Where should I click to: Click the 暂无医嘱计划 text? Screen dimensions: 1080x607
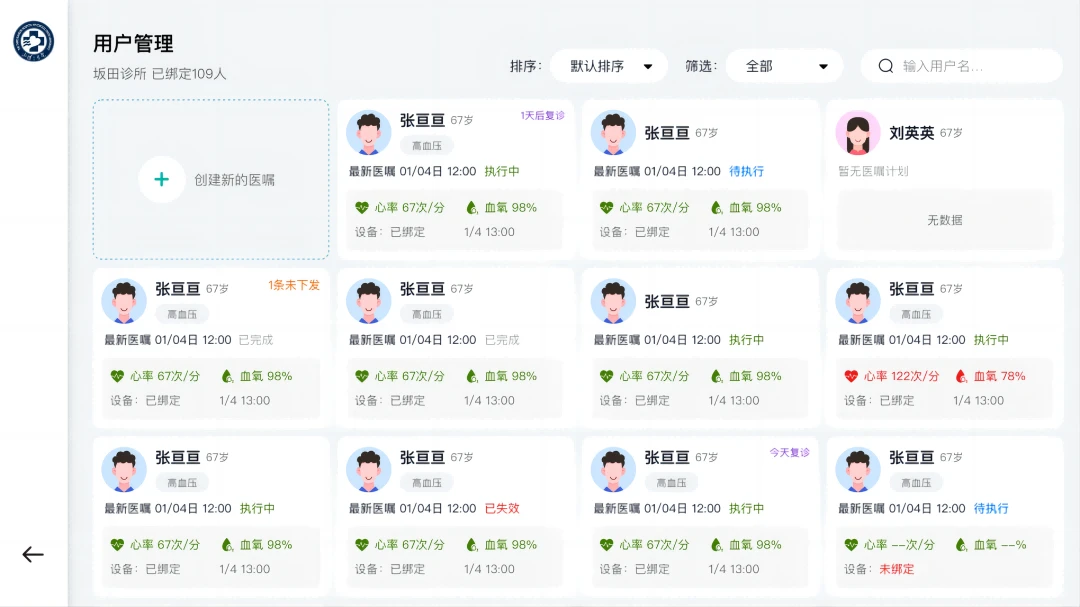(x=873, y=171)
